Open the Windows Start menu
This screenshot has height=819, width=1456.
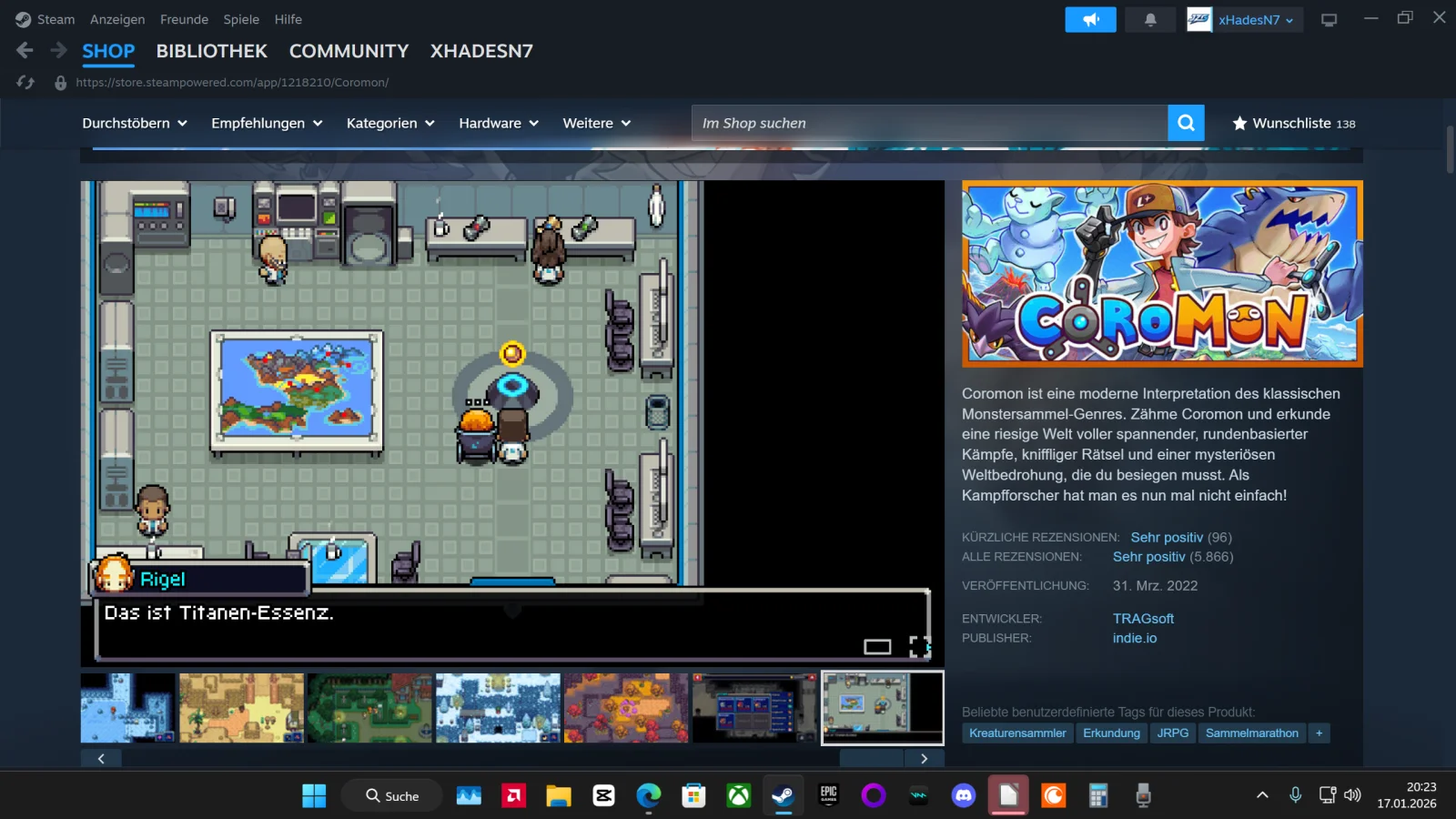coord(314,796)
